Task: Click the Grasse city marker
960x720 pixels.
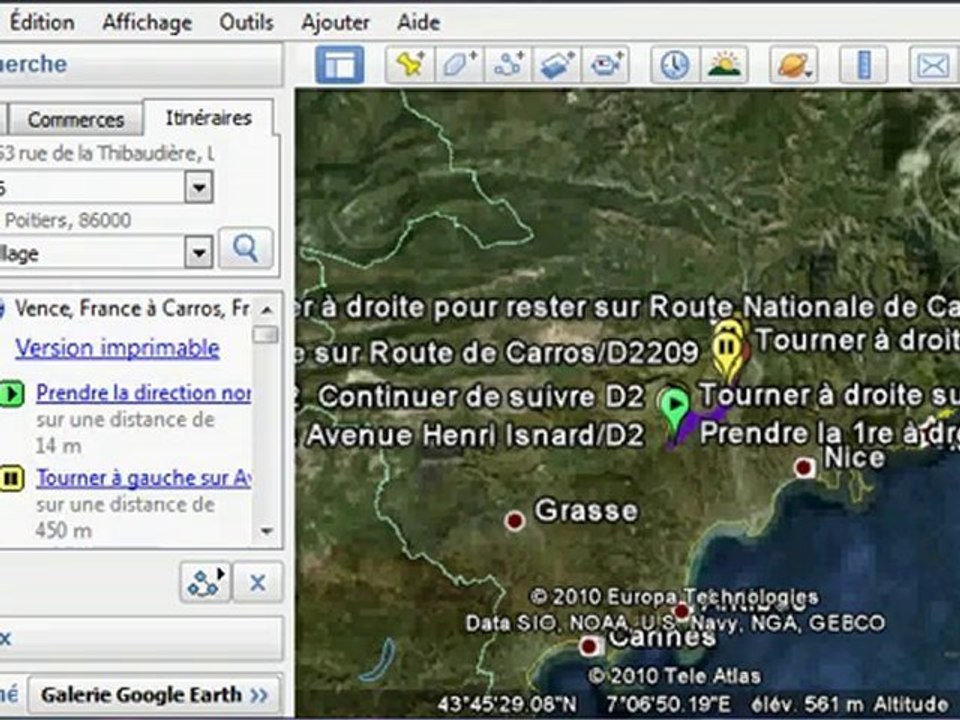Action: click(x=515, y=521)
